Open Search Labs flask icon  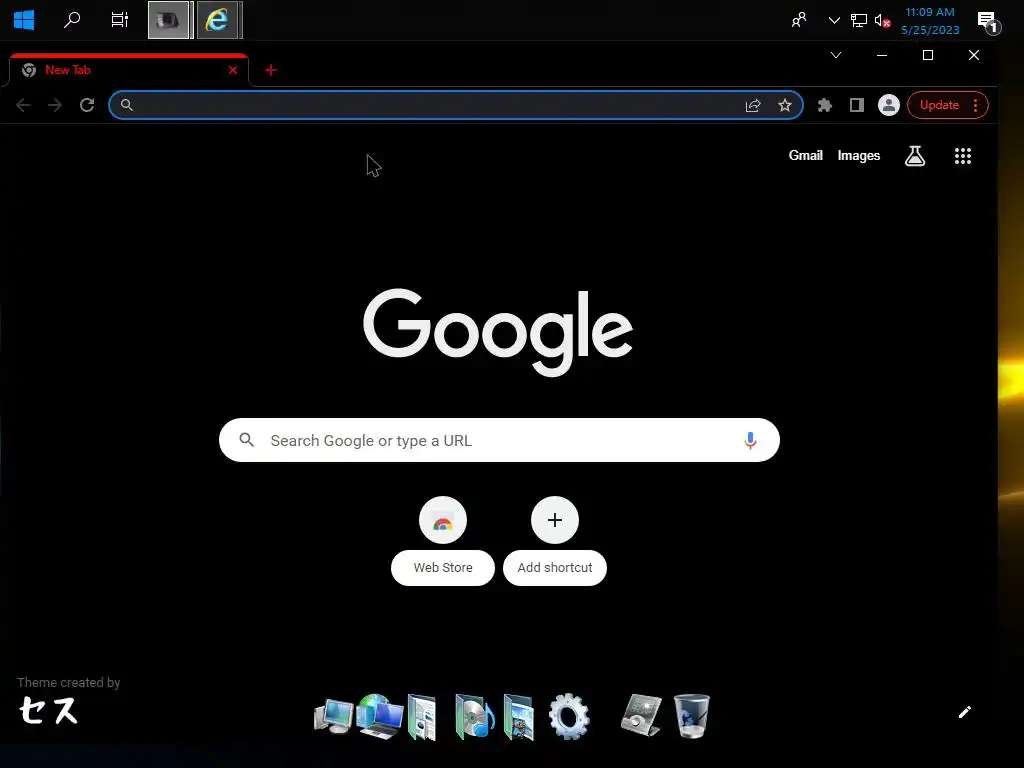(915, 155)
